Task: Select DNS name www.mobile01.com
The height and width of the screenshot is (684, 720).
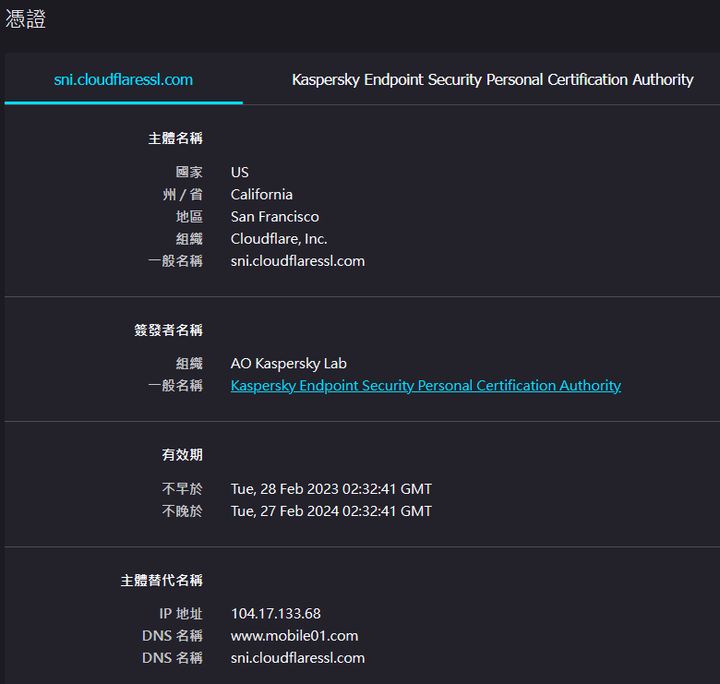Action: pos(294,636)
